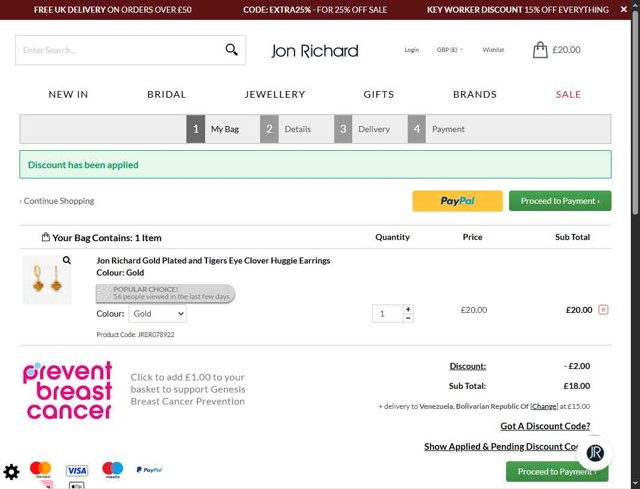Click the POPULAR CHOICE! badge
This screenshot has height=489, width=640.
(166, 293)
